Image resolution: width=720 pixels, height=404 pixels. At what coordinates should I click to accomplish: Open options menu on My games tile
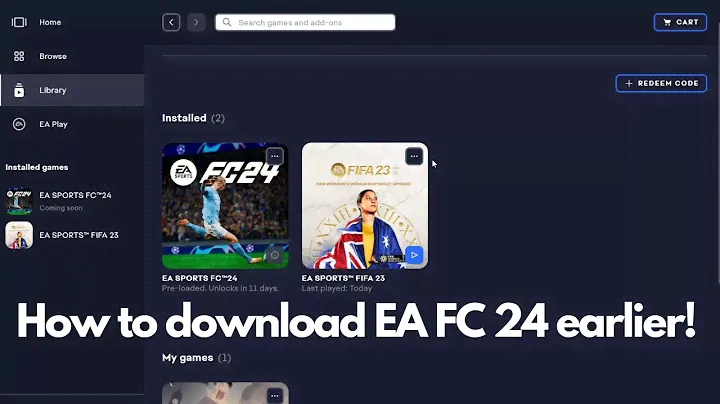(x=275, y=396)
